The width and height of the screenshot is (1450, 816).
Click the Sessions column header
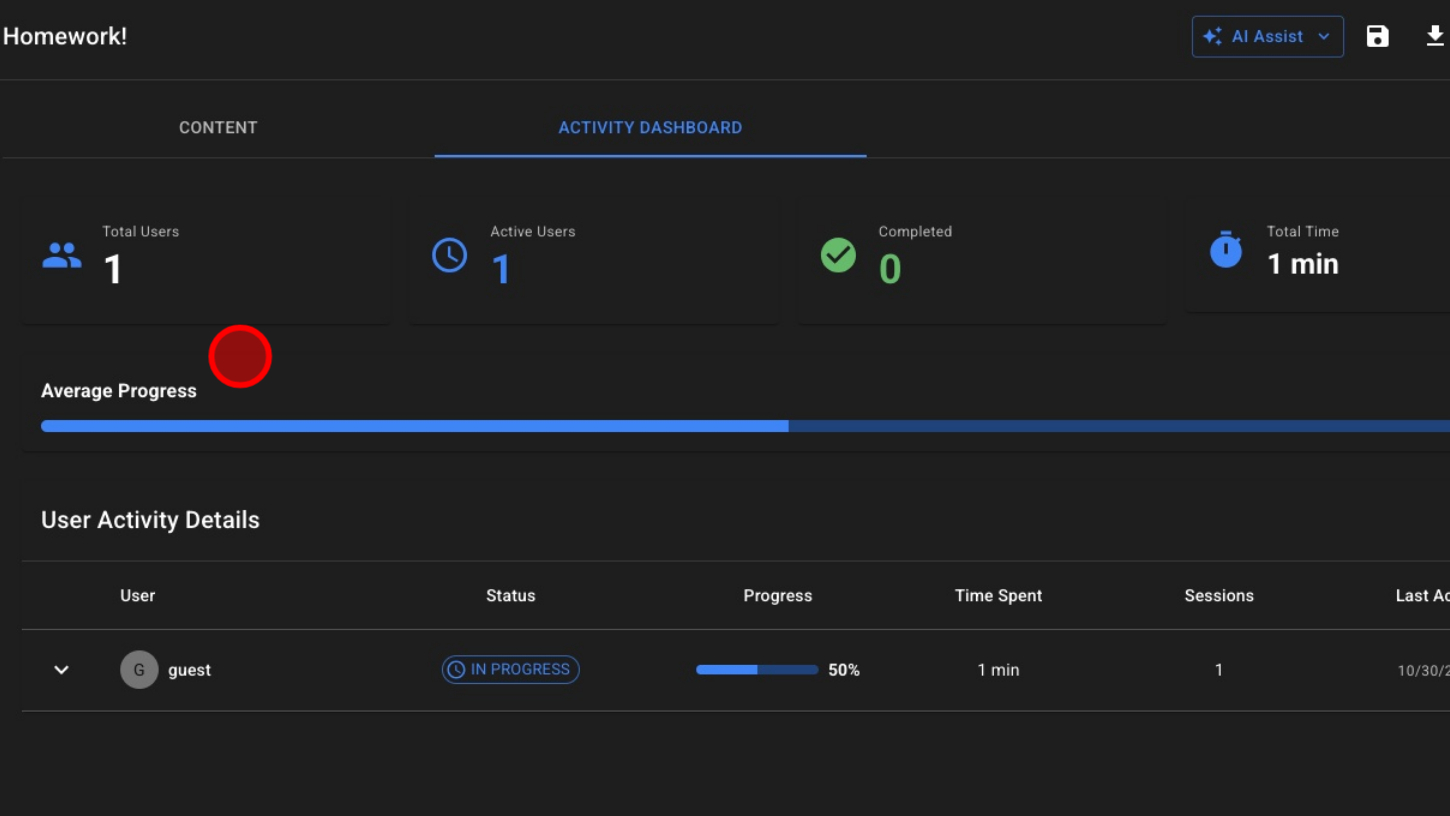(1218, 596)
